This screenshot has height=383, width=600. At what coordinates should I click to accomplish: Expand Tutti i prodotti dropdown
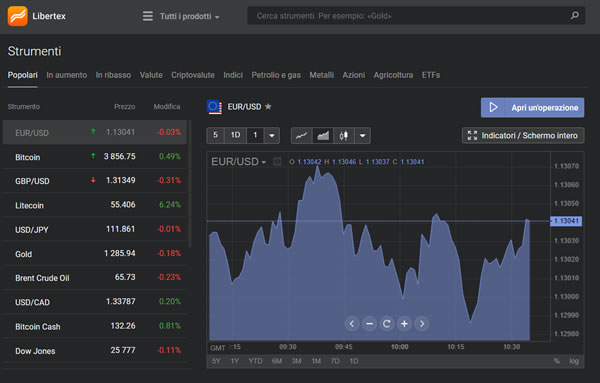(190, 16)
